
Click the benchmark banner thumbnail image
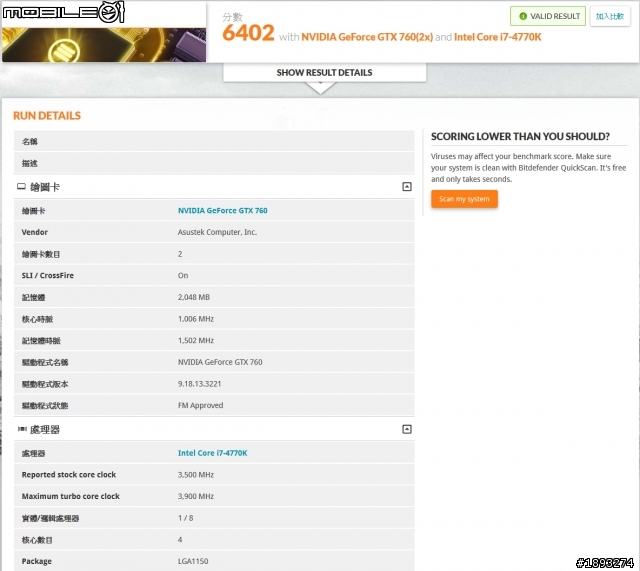pyautogui.click(x=104, y=45)
